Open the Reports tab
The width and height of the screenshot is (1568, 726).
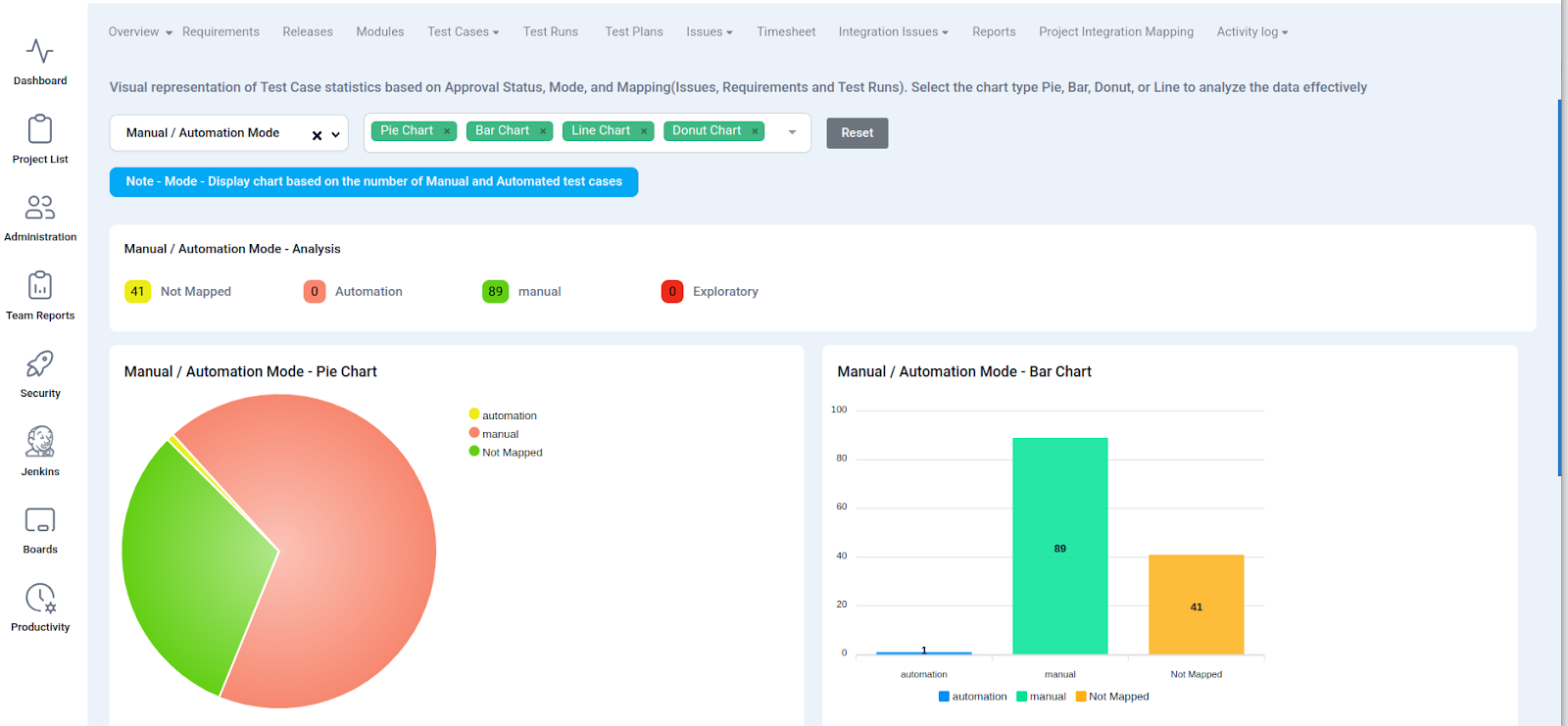pyautogui.click(x=993, y=32)
